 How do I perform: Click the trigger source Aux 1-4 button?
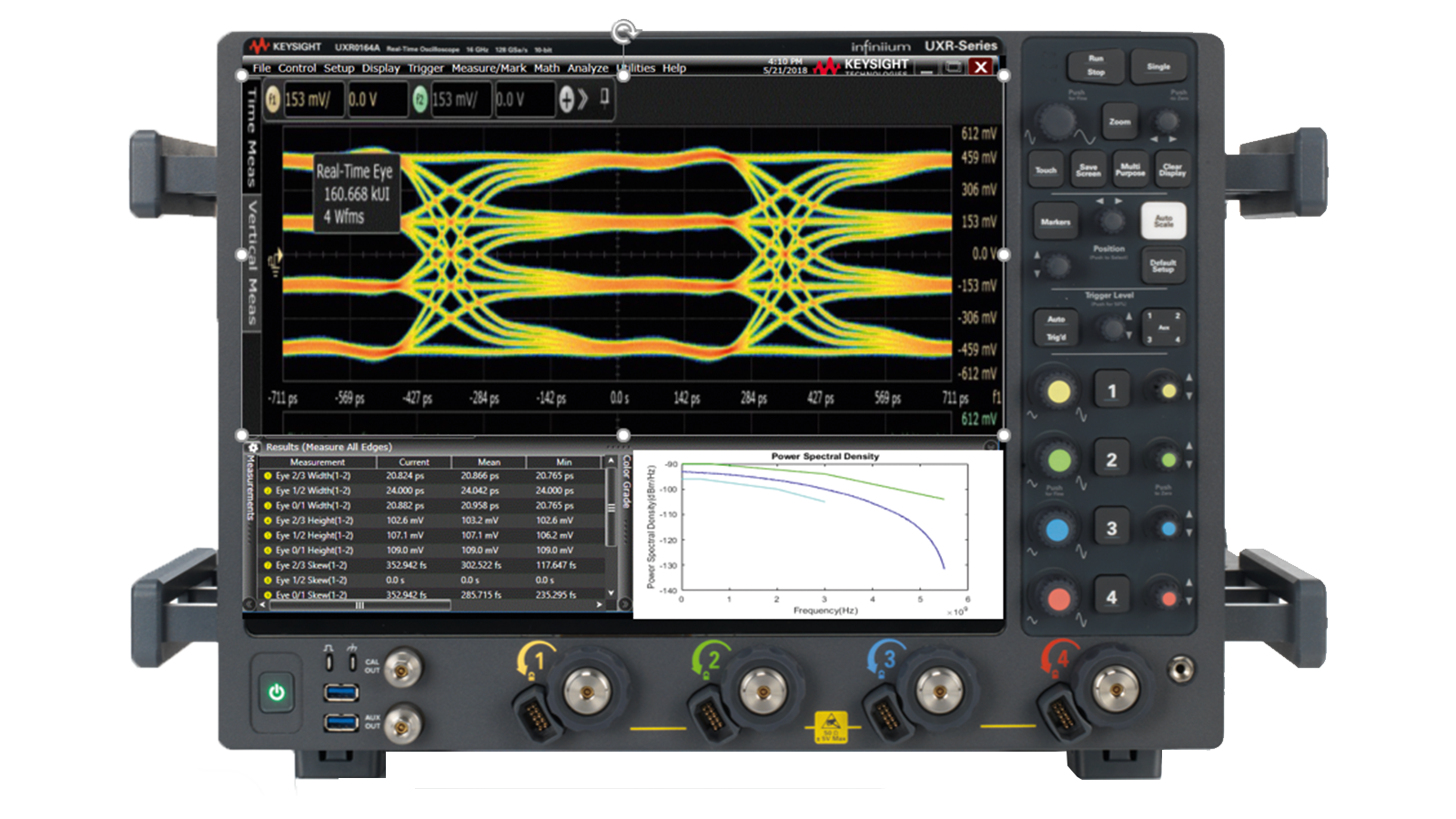(1163, 327)
